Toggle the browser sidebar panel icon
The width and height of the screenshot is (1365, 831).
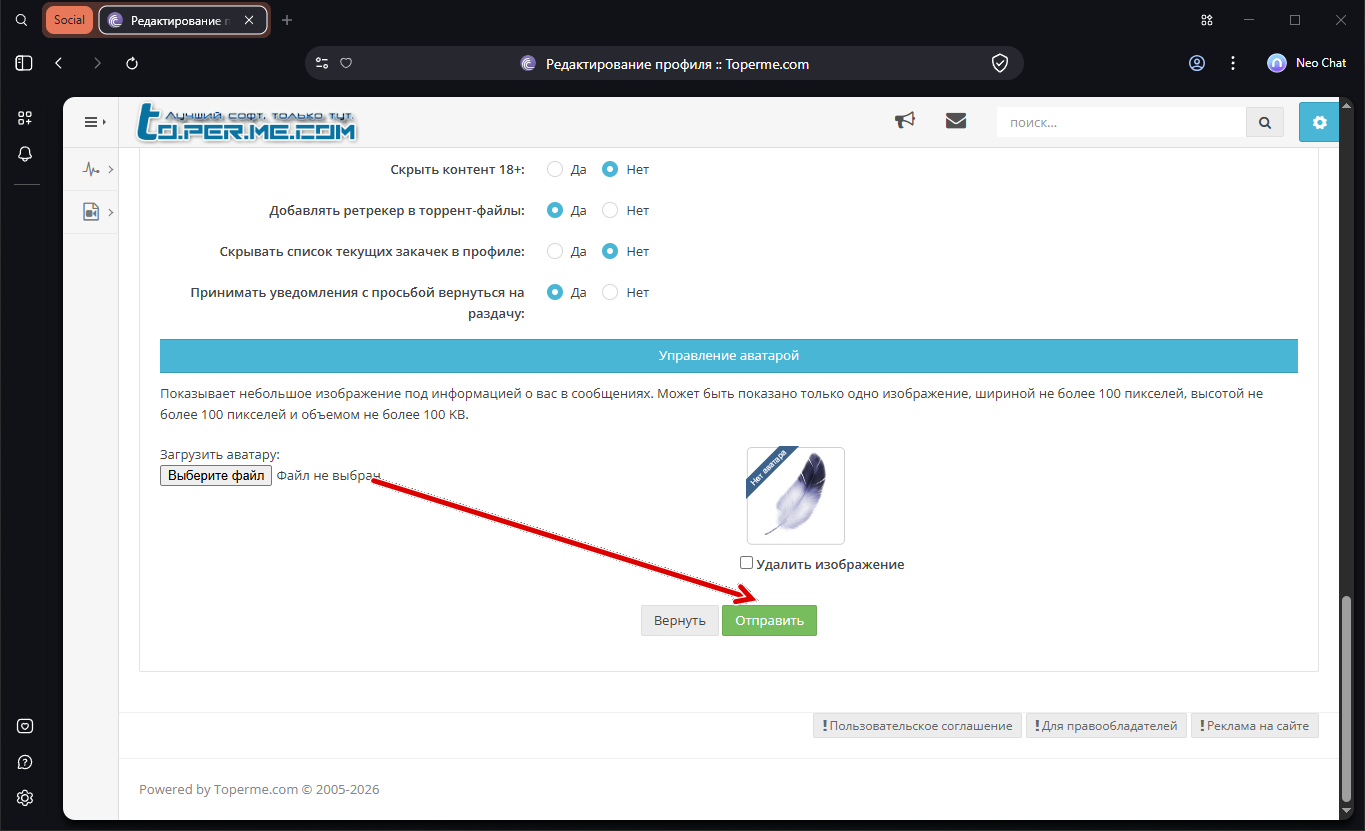25,63
